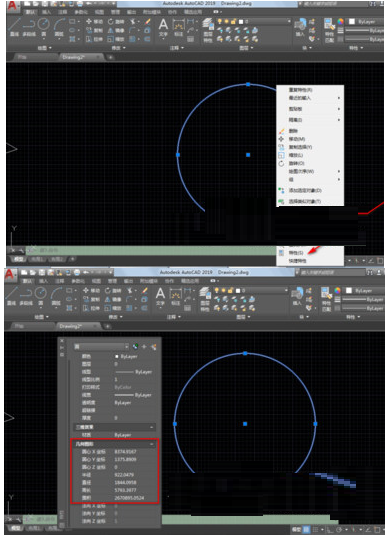Click the 半径 value in Properties palette

pos(124,475)
